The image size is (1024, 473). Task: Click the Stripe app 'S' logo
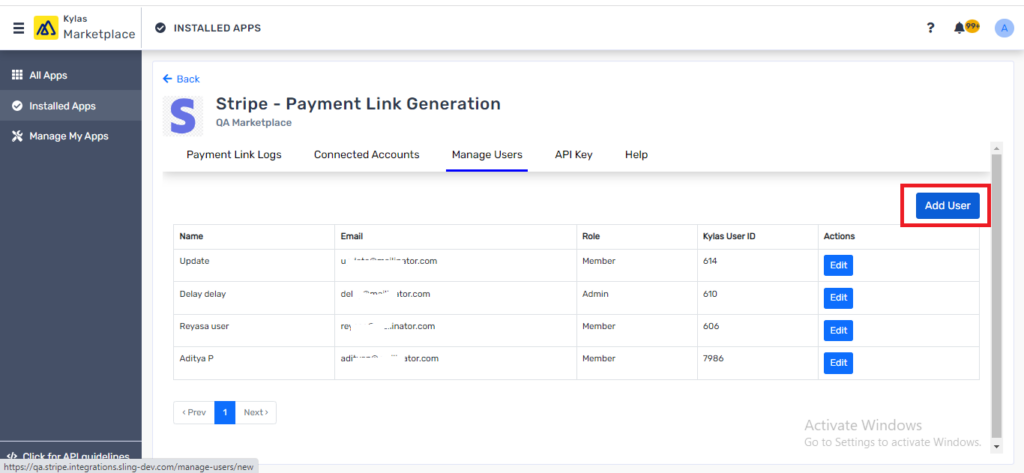(x=183, y=116)
